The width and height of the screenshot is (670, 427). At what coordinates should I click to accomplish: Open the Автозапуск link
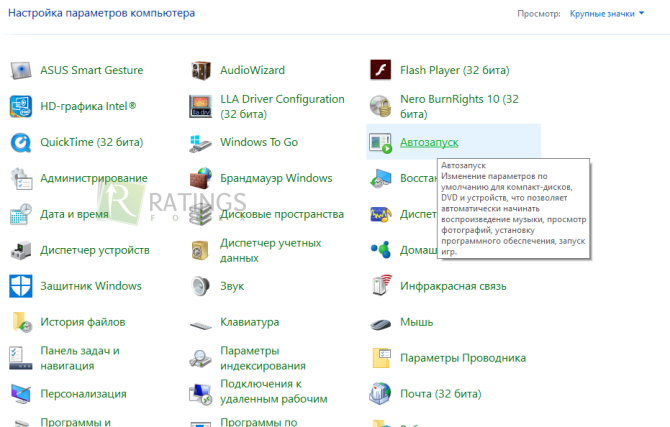click(x=429, y=142)
